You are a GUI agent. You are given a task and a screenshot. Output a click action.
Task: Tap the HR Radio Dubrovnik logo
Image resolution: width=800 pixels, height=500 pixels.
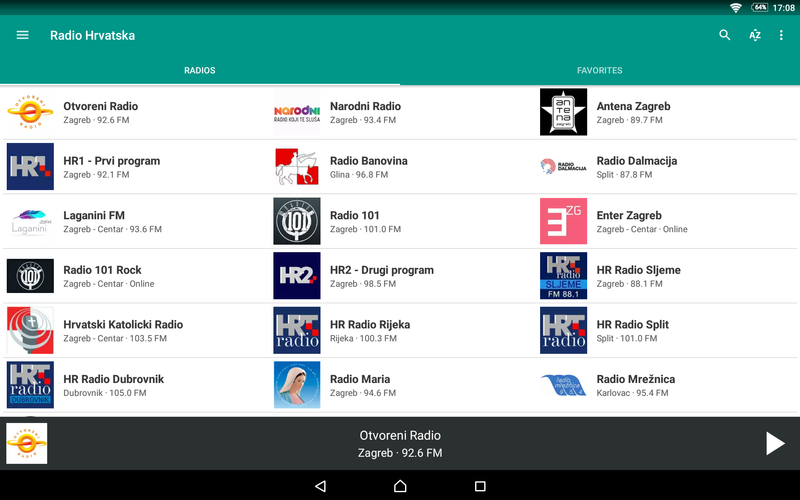(x=30, y=385)
